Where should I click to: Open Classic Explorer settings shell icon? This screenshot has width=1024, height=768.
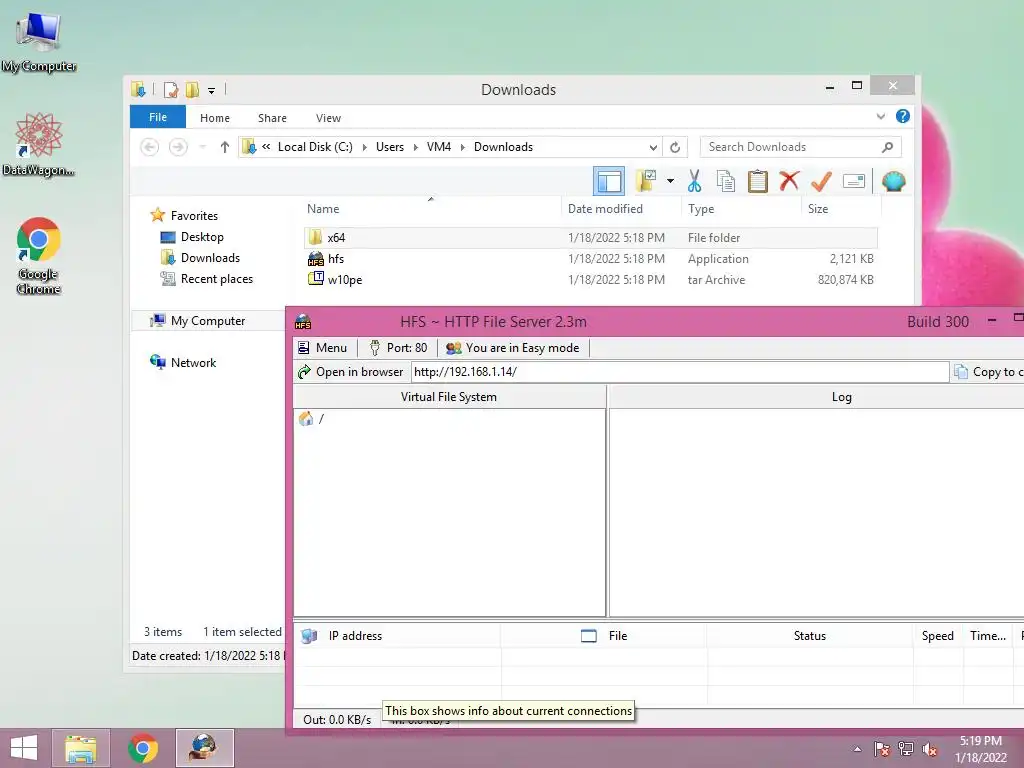[x=893, y=181]
